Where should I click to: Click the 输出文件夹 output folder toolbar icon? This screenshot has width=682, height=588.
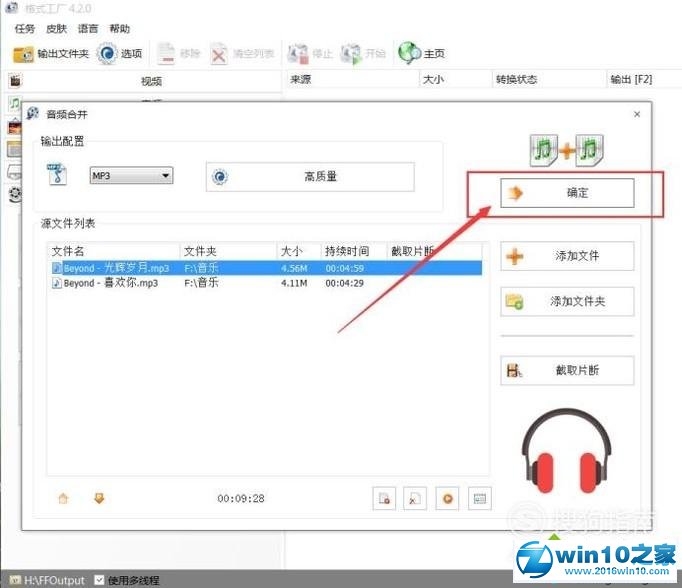(x=50, y=53)
